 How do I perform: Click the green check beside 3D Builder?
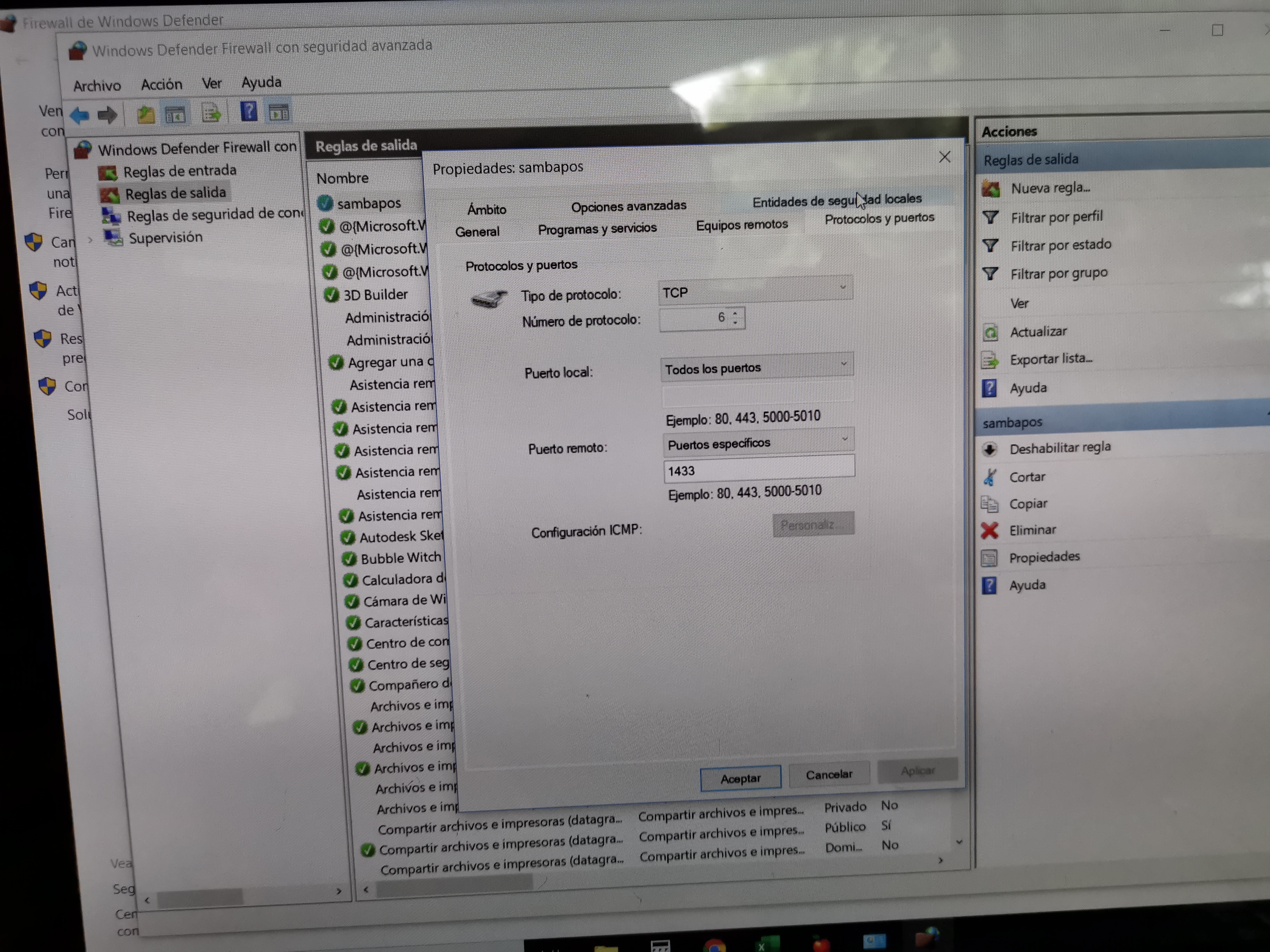[x=331, y=295]
